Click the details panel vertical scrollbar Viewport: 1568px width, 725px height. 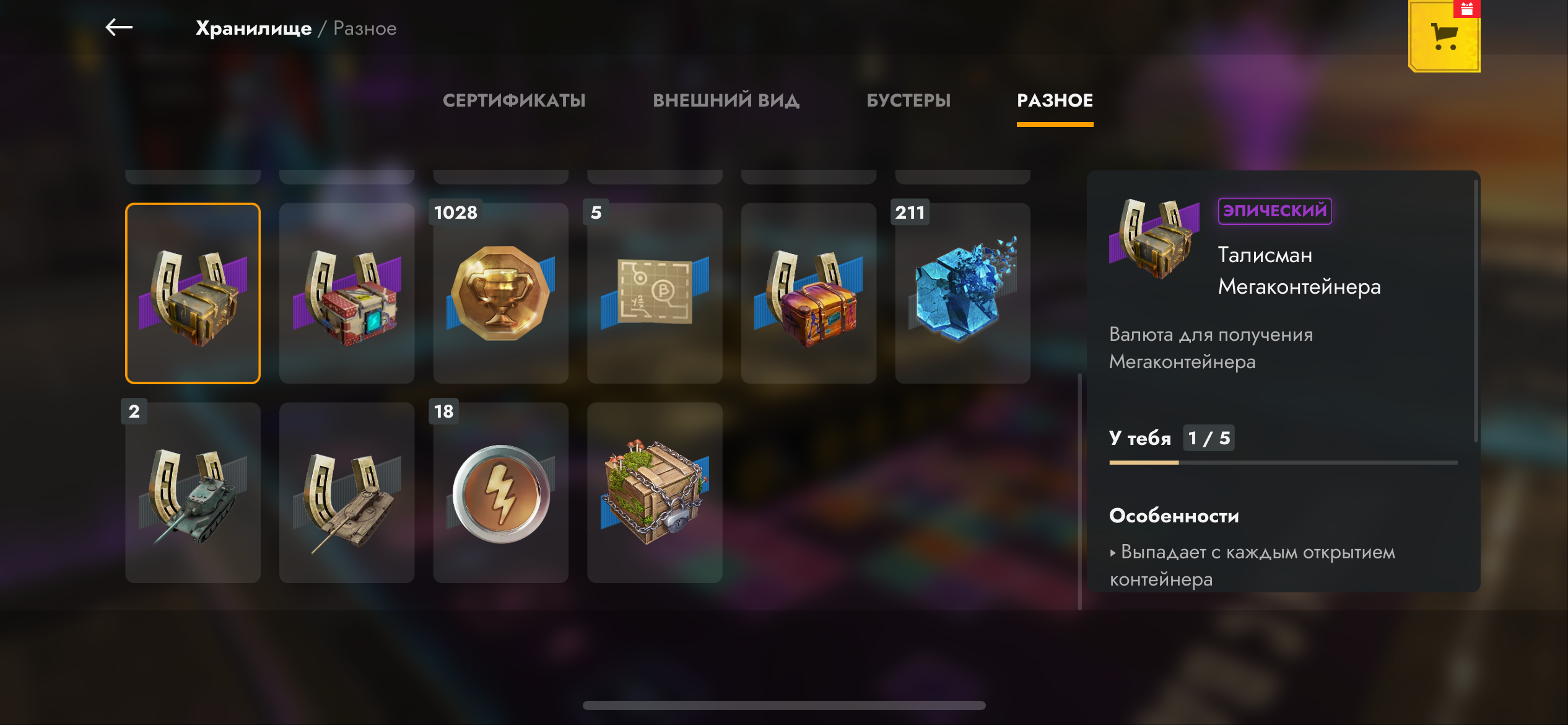pos(1477,310)
